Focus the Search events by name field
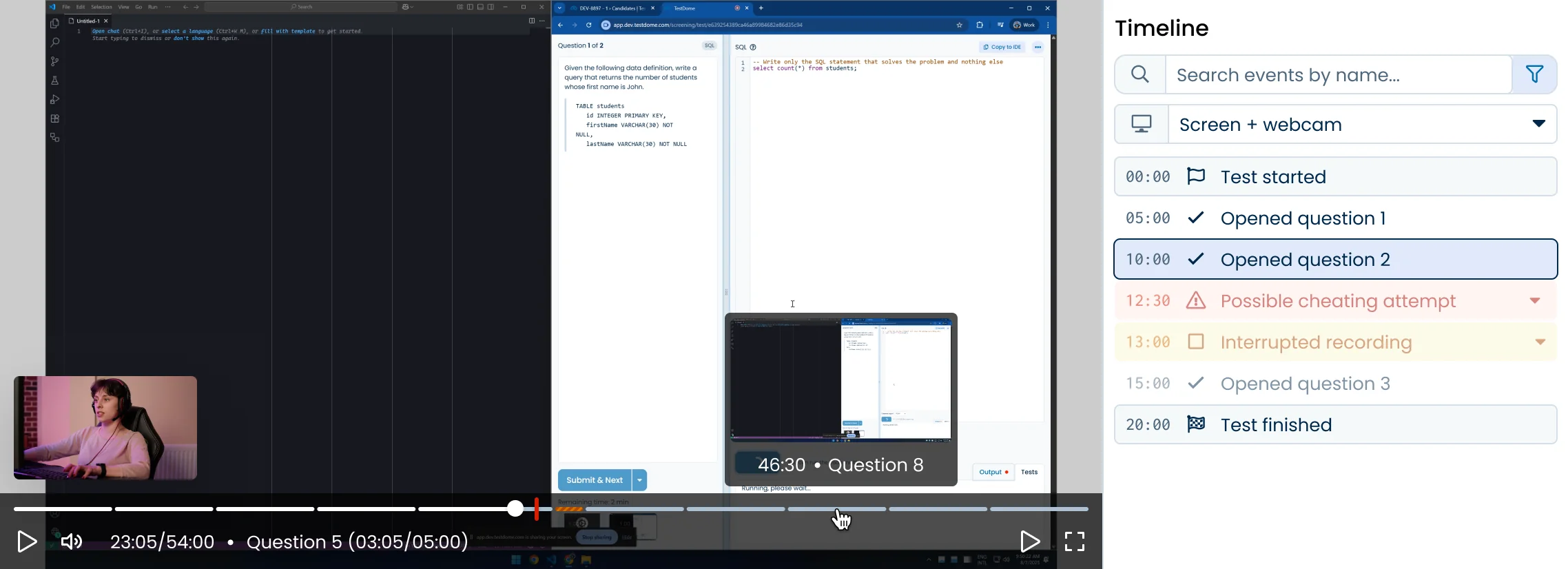This screenshot has width=1568, height=569. point(1339,74)
